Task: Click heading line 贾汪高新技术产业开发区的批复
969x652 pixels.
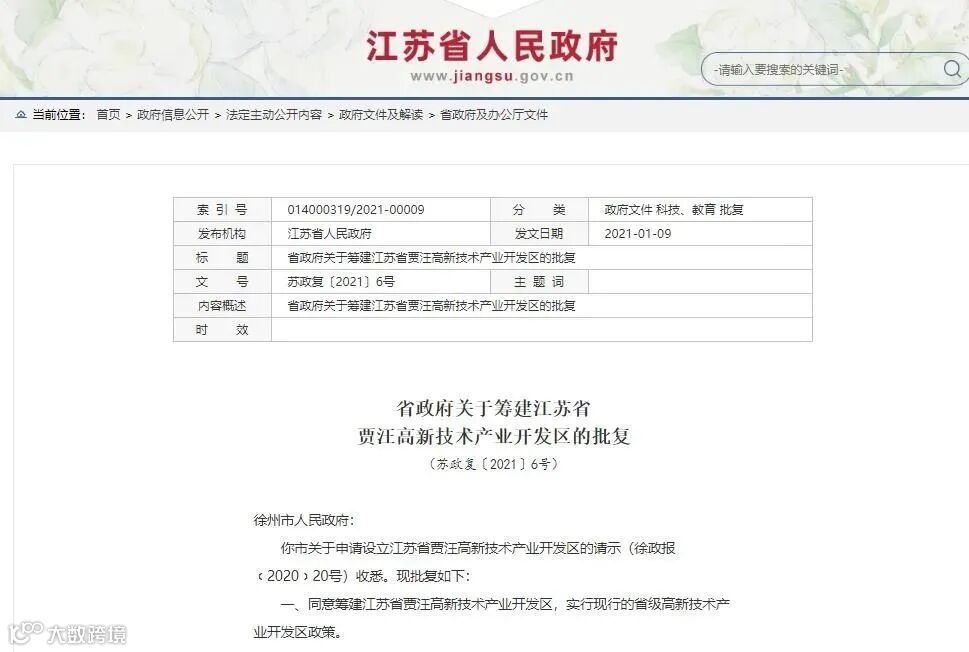Action: pos(493,436)
